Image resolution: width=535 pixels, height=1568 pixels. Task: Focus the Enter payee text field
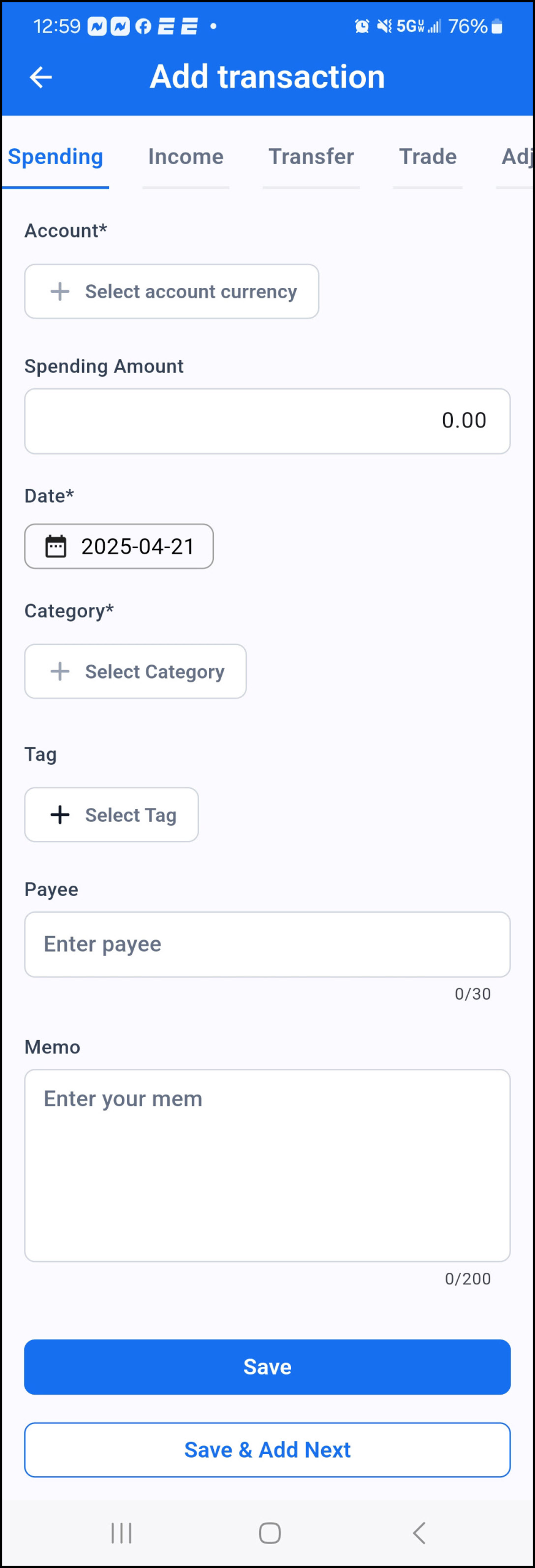(267, 944)
